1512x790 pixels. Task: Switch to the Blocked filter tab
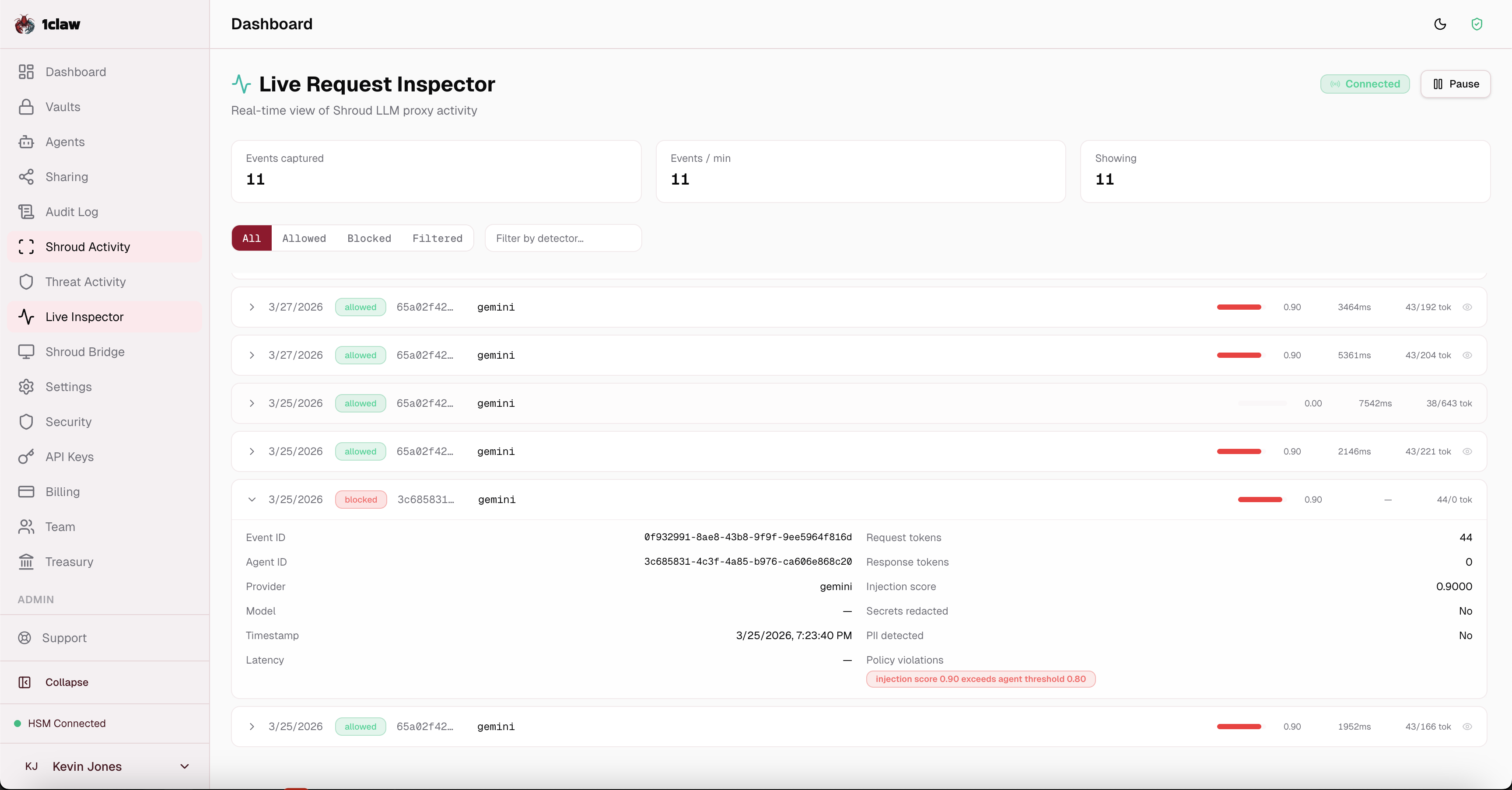(369, 238)
